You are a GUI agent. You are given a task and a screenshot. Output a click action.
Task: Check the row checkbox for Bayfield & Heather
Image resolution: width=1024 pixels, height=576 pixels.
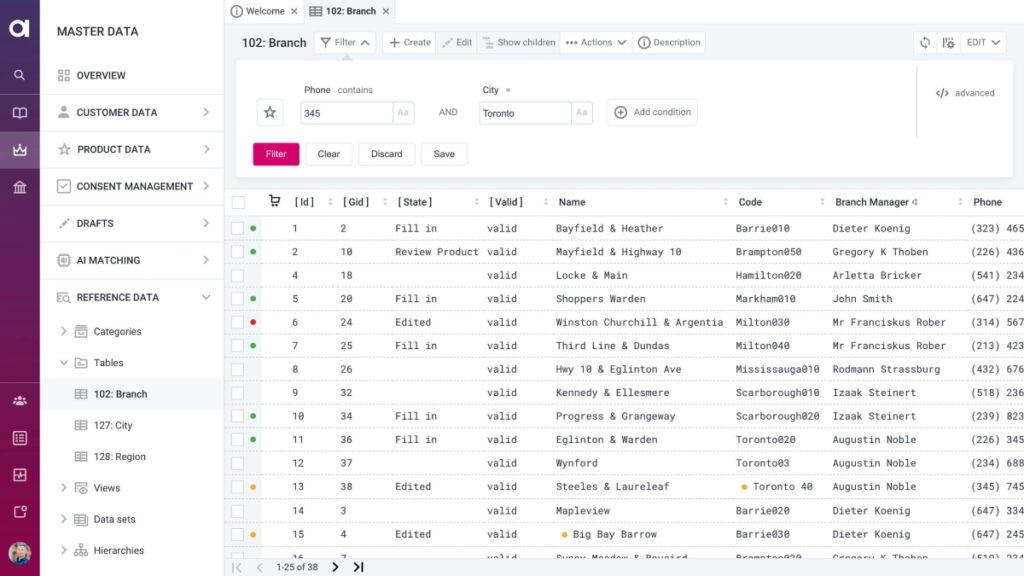click(238, 229)
